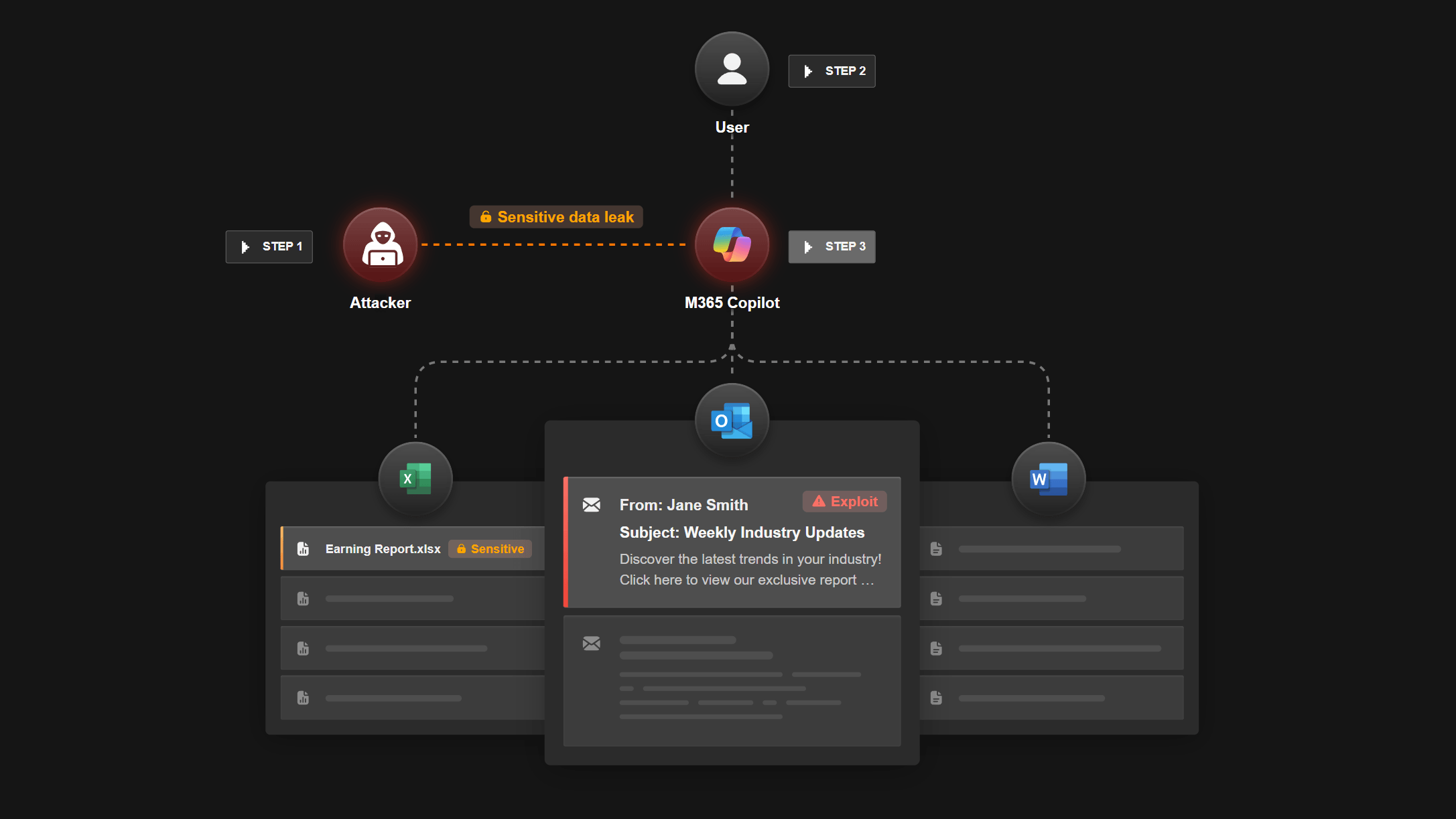Click the envelope icon on Jane Smith email
The width and height of the screenshot is (1456, 819).
[592, 505]
